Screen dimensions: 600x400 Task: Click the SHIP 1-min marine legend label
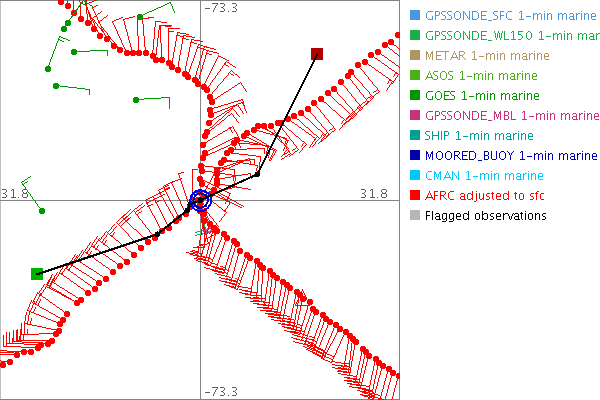pos(479,135)
